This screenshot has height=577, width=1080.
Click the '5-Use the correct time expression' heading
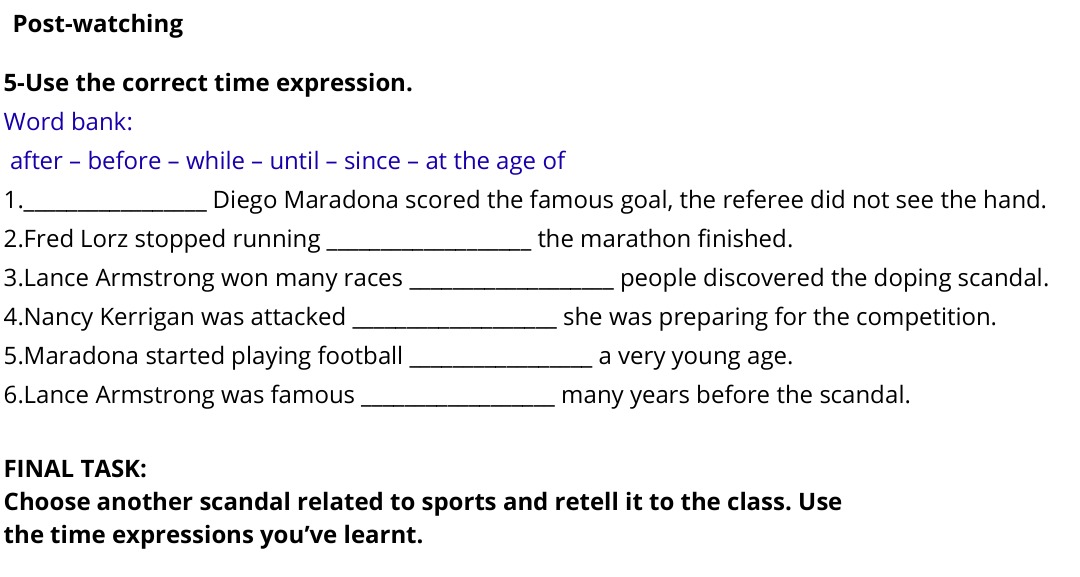(208, 83)
